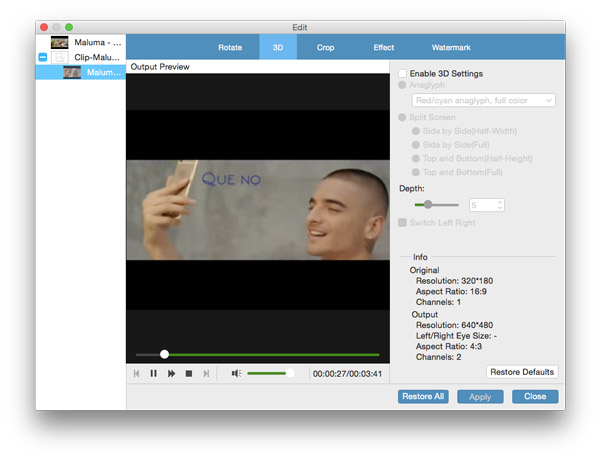Select the Anaglyph radio option
Screen dimensions: 600x460
coord(402,85)
